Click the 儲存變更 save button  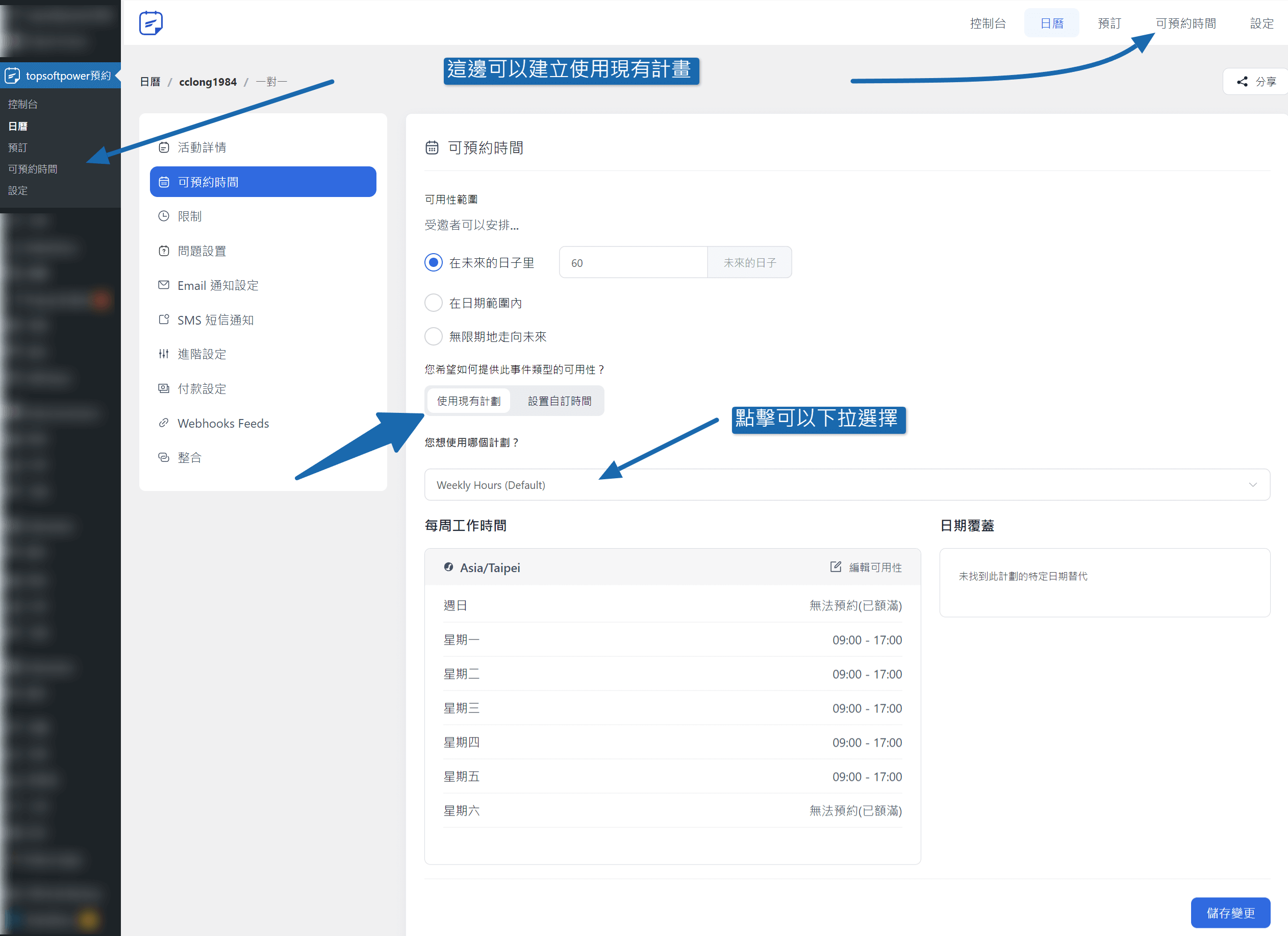pos(1230,913)
